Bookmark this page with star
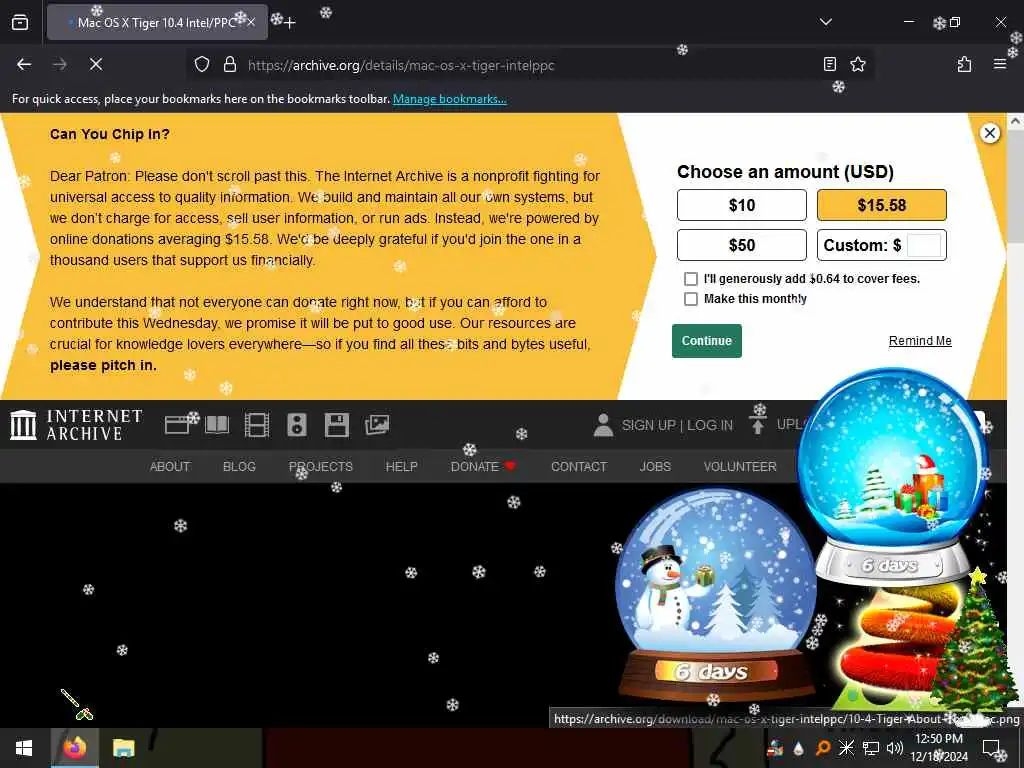1024x768 pixels. click(857, 64)
